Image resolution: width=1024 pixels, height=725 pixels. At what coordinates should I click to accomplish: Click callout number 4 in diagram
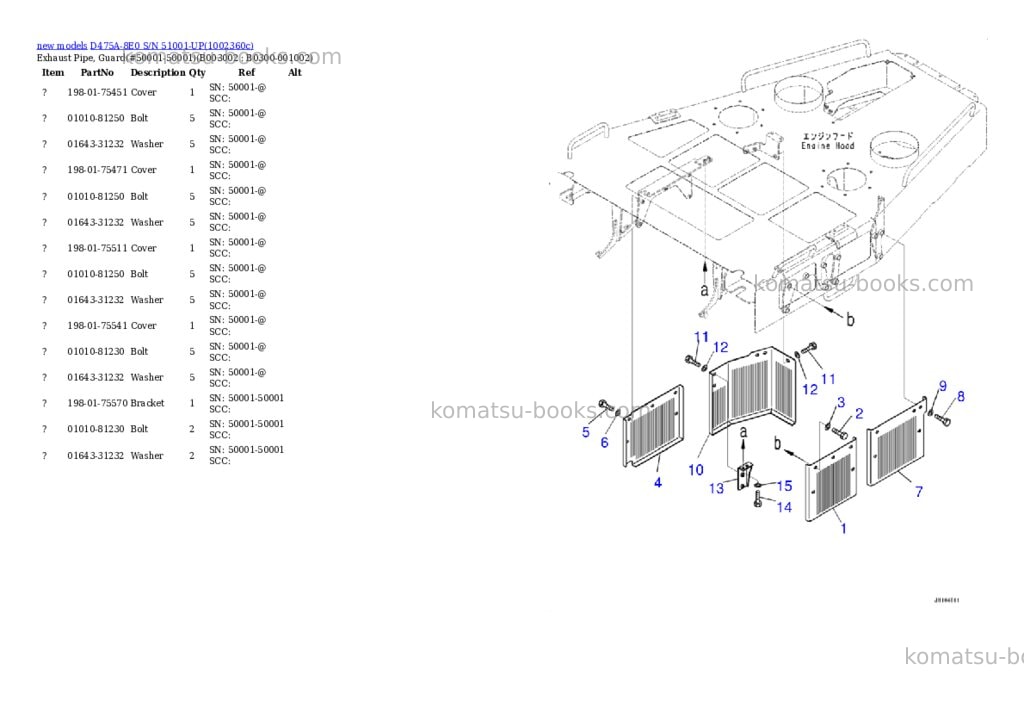[x=658, y=483]
